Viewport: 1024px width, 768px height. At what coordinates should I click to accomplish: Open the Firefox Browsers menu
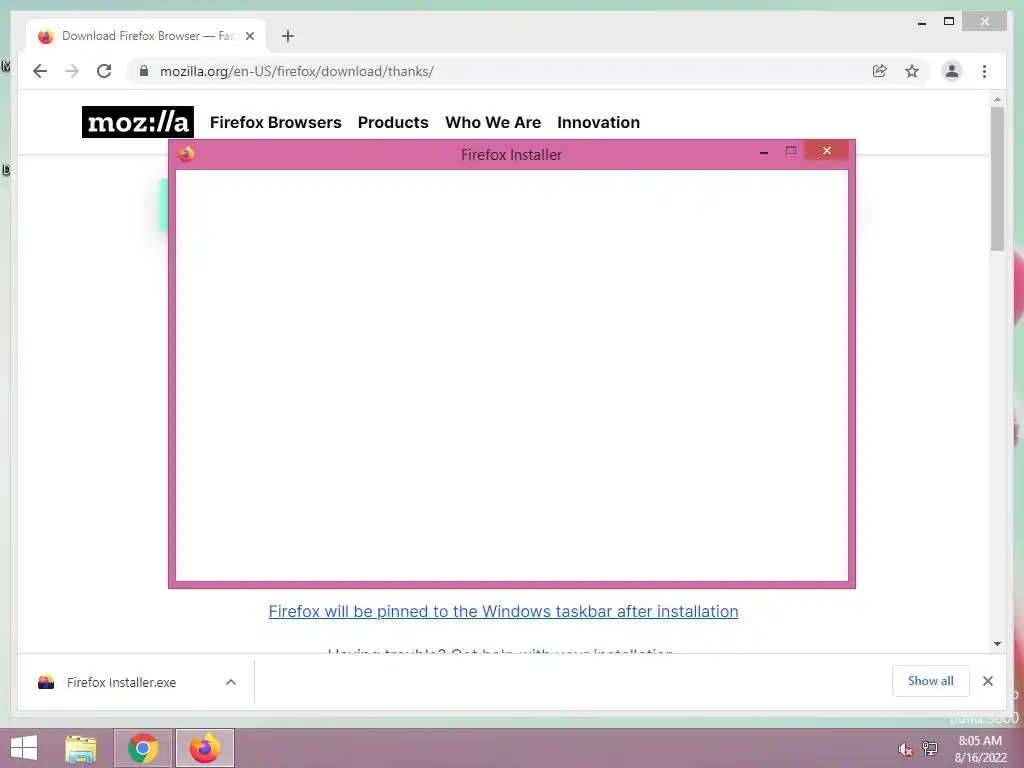pos(276,123)
